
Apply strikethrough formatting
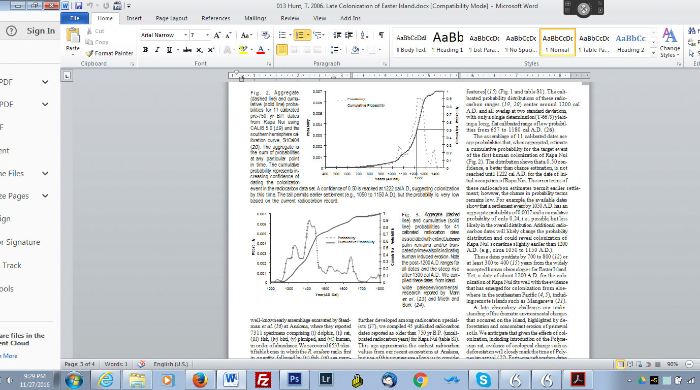coord(187,50)
